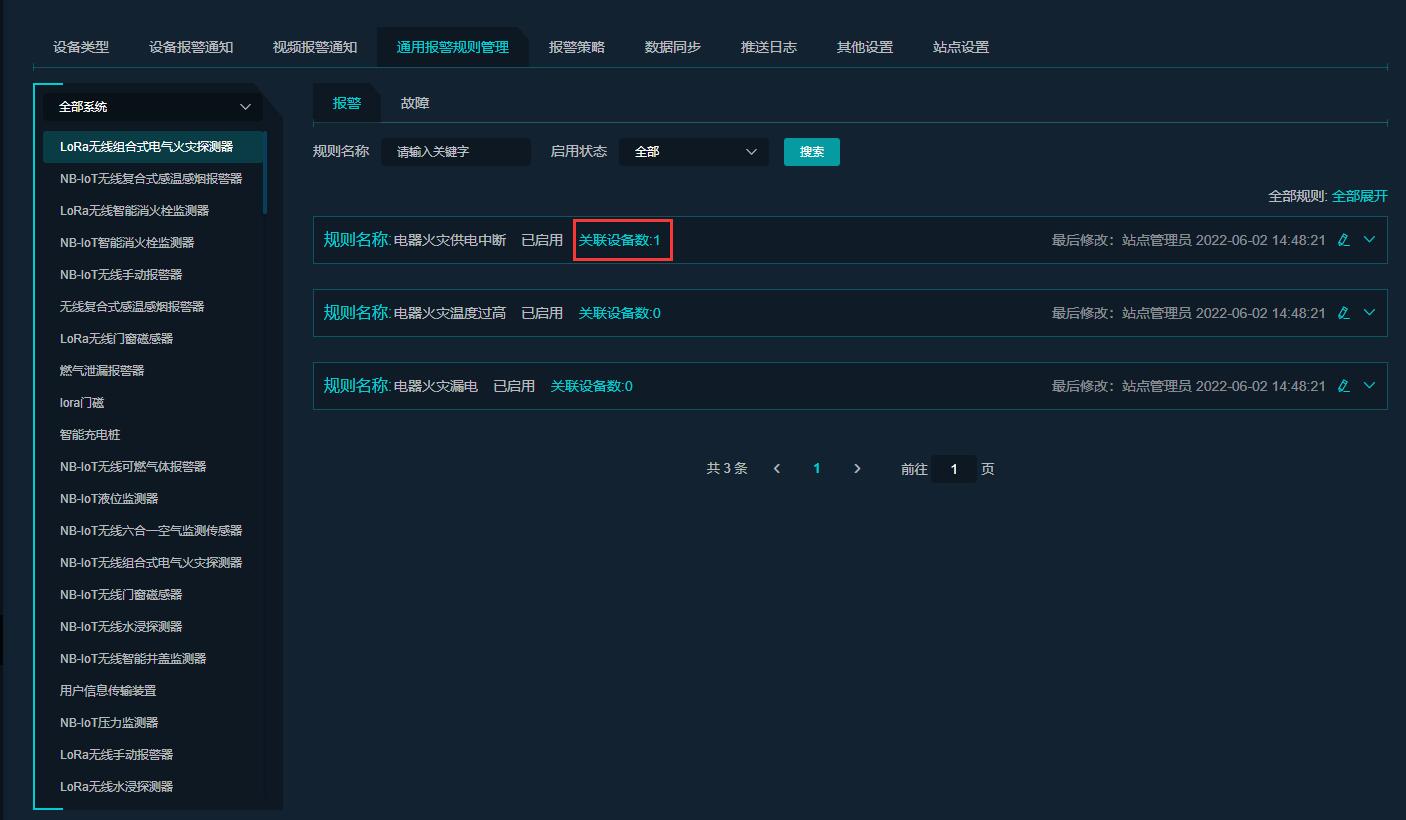The width and height of the screenshot is (1406, 820).
Task: Expand the 电器火灾供电中断 rule chevron
Action: 1370,240
